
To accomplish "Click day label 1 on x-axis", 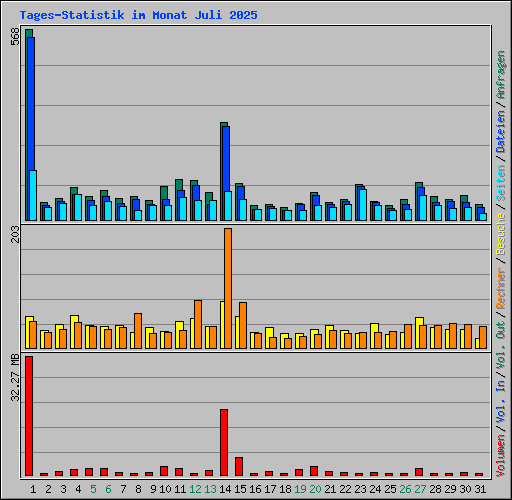I will point(33,489).
